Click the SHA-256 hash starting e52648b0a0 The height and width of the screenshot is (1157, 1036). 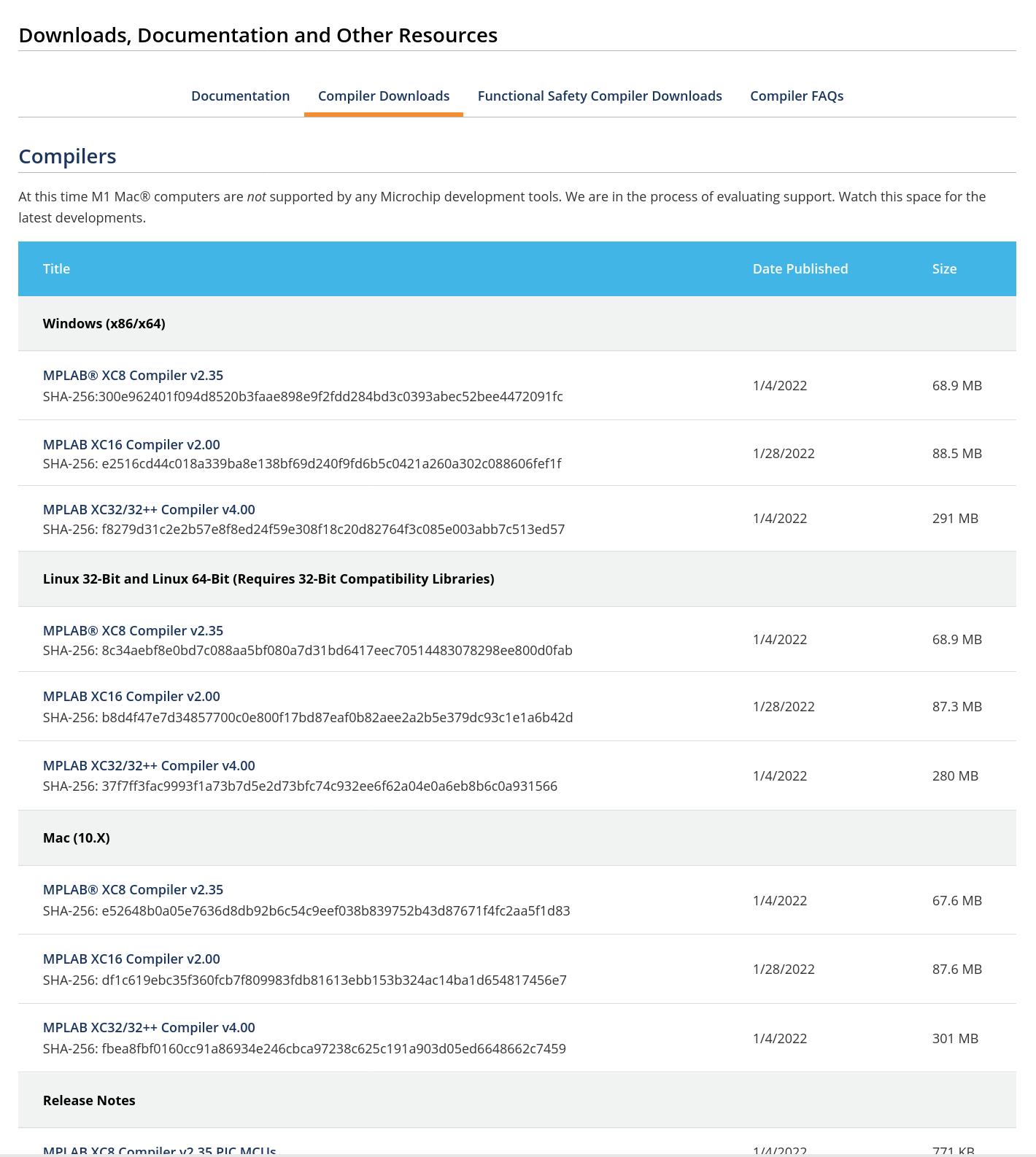(x=306, y=911)
